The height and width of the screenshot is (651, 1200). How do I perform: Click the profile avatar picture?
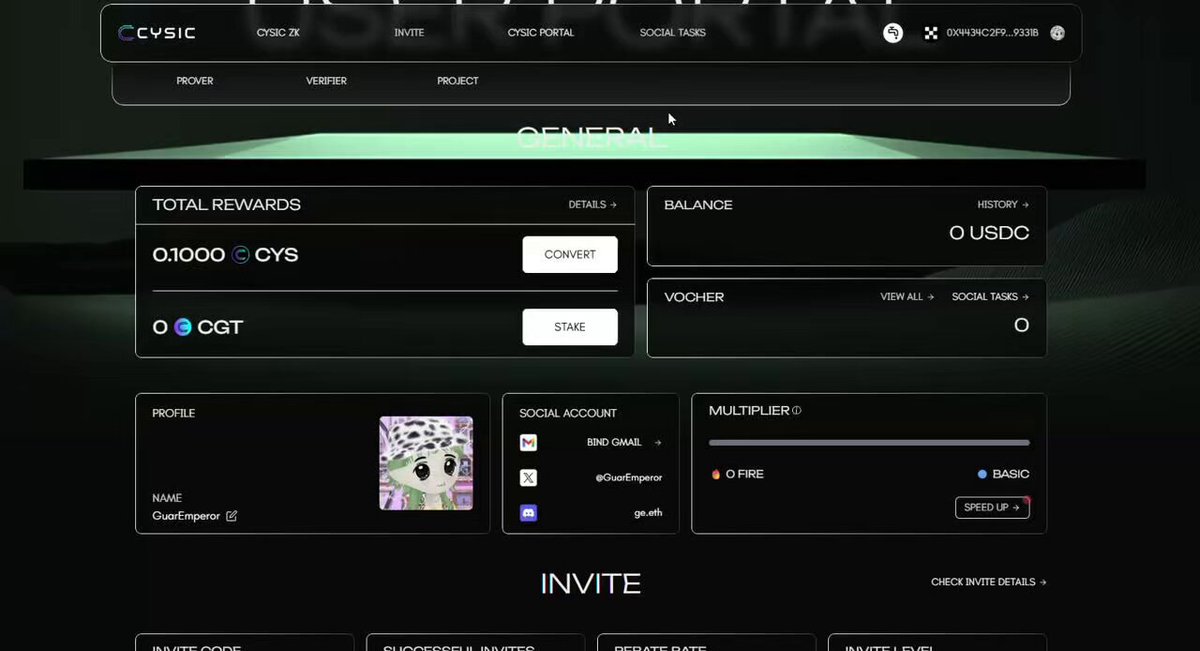pyautogui.click(x=426, y=463)
